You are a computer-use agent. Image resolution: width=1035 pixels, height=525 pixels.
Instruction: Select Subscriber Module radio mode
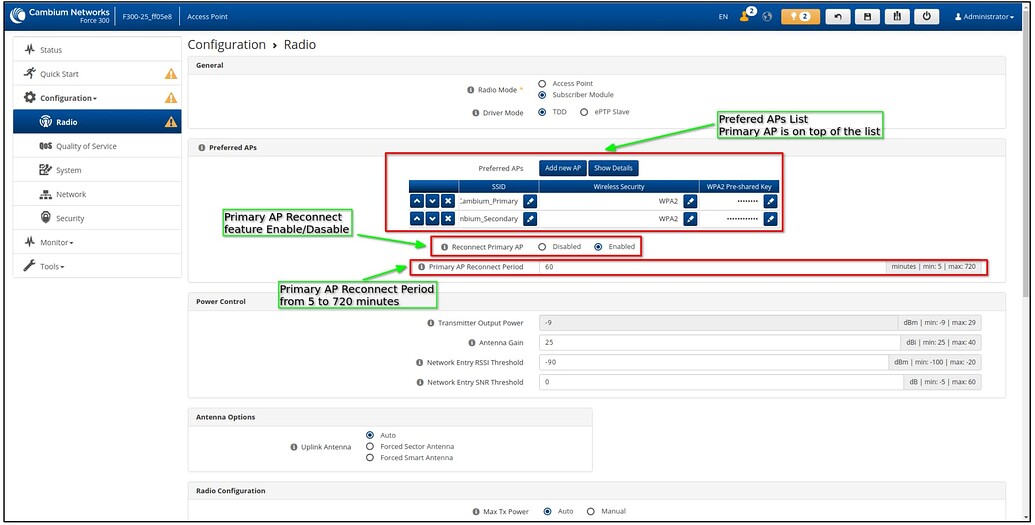click(542, 95)
